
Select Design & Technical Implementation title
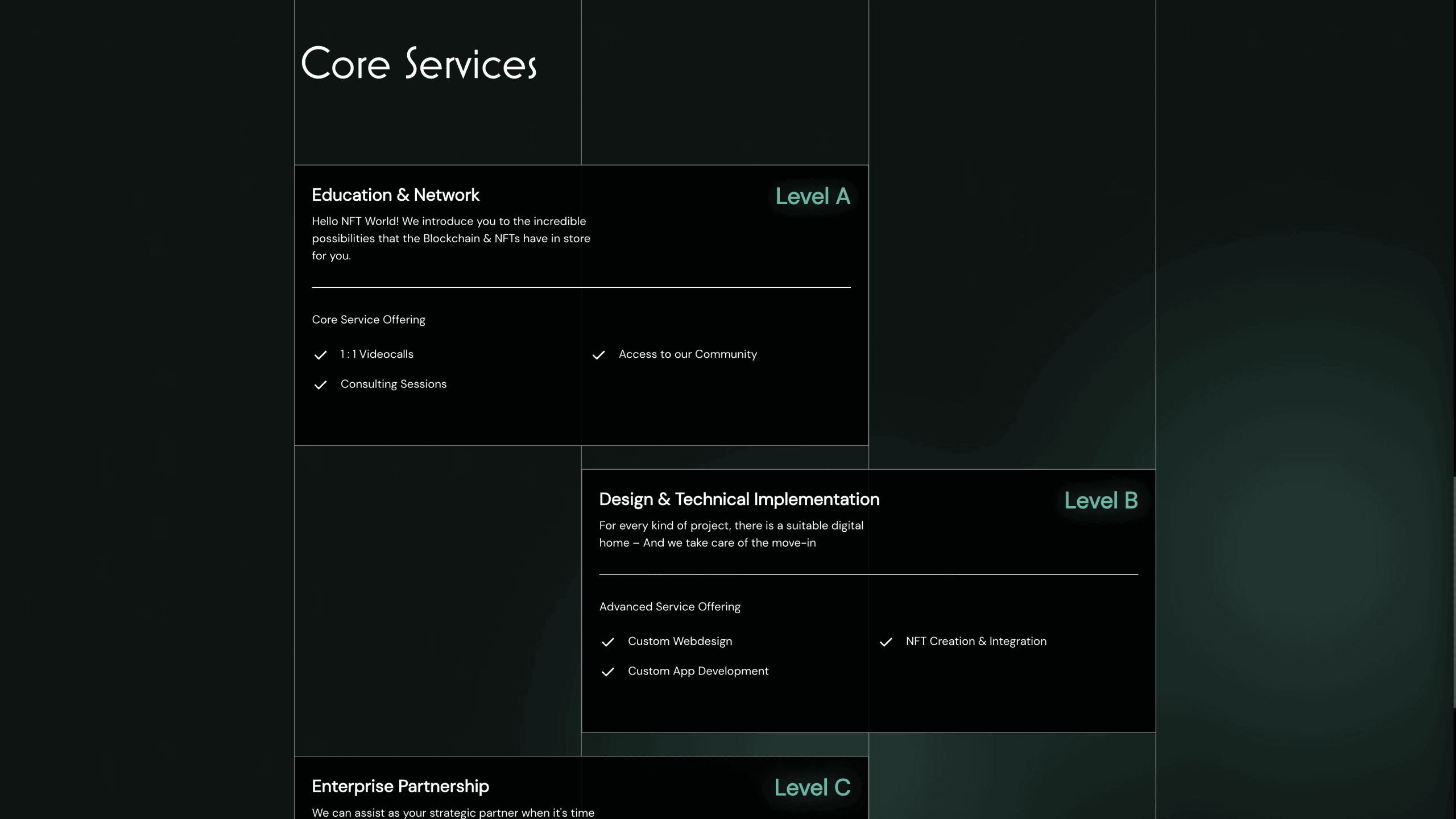(739, 499)
